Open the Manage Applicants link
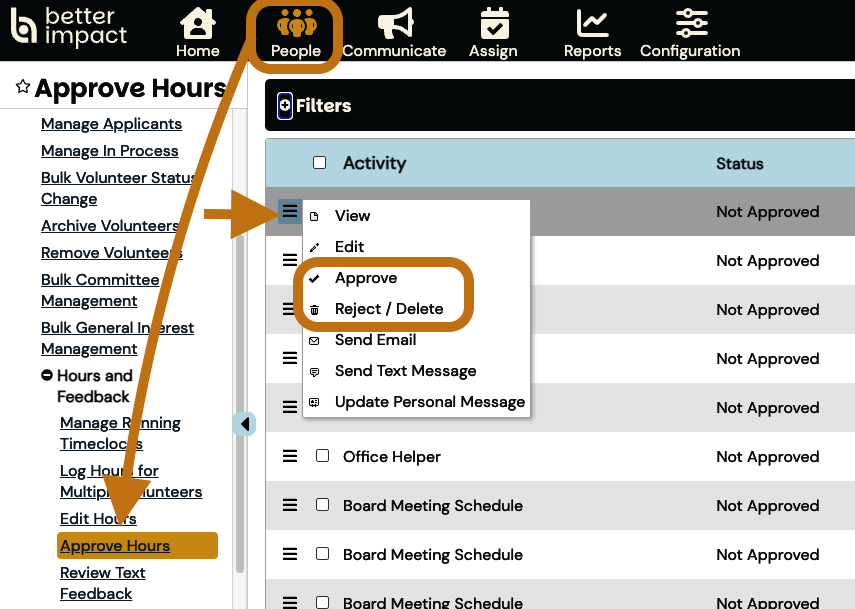This screenshot has width=855, height=609. tap(111, 124)
